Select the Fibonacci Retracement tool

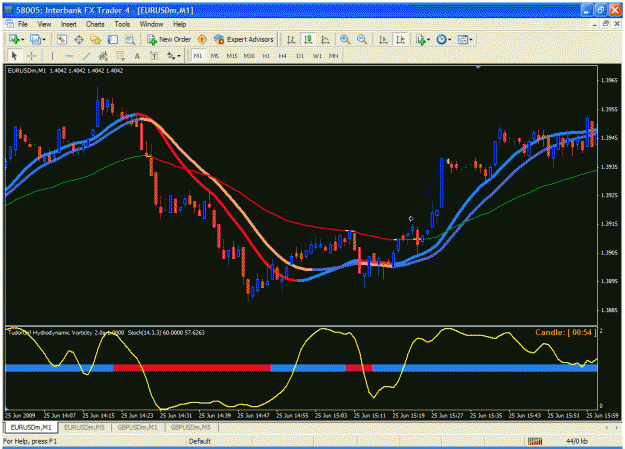point(120,56)
